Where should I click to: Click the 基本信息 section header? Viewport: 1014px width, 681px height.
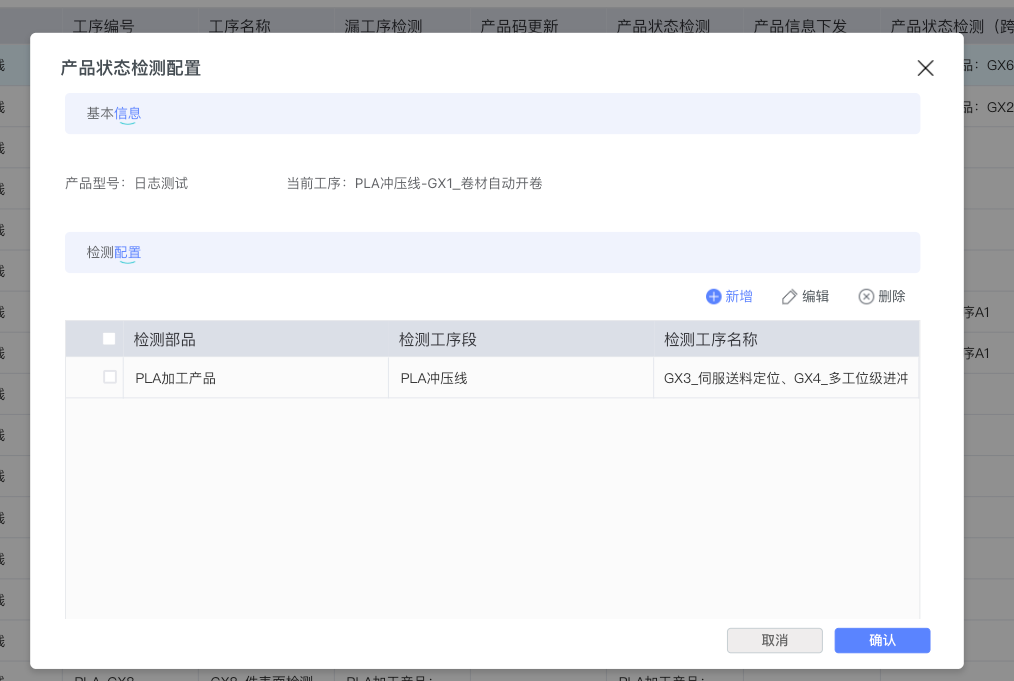[x=114, y=114]
